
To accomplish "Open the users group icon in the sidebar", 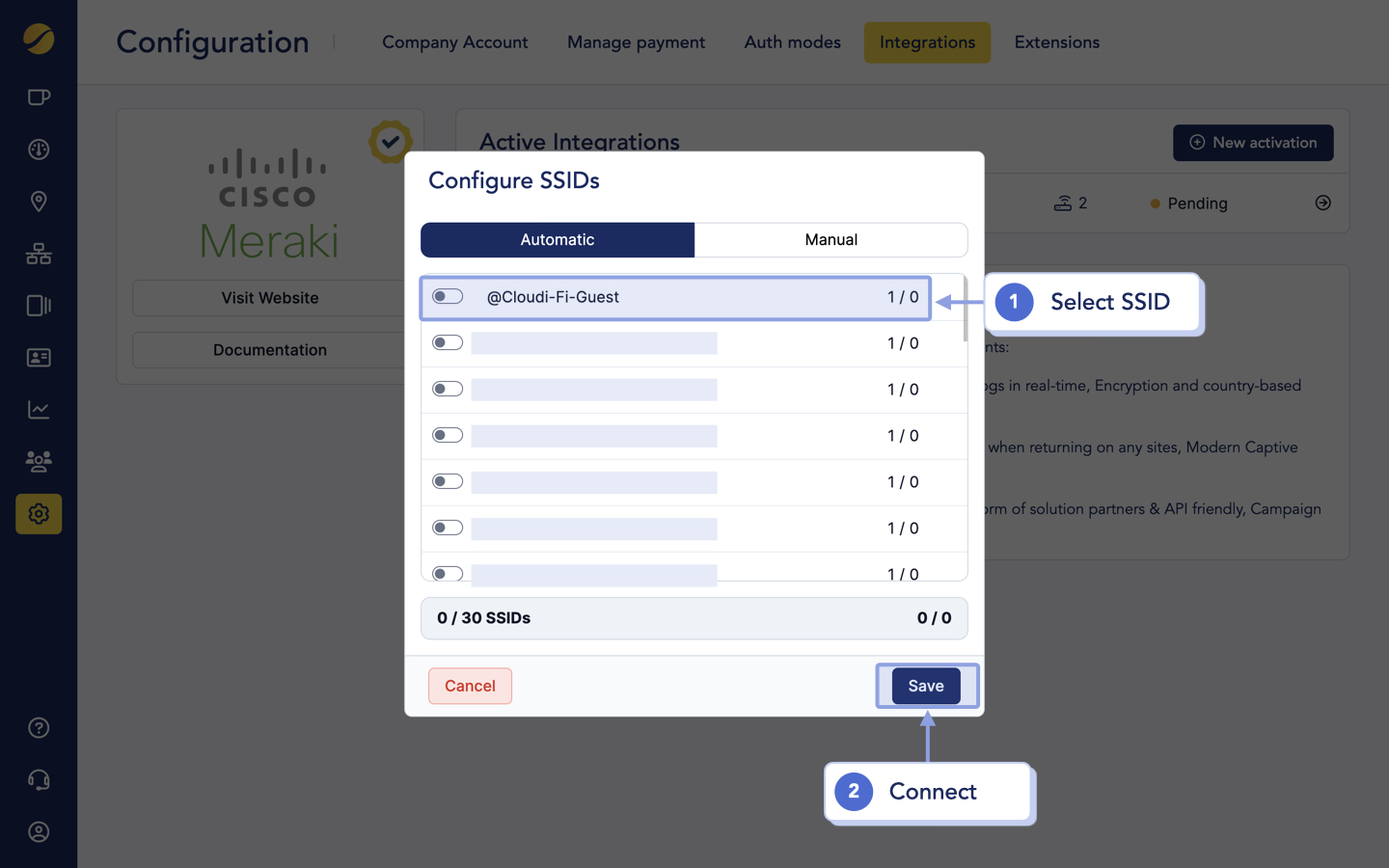I will coord(39,462).
